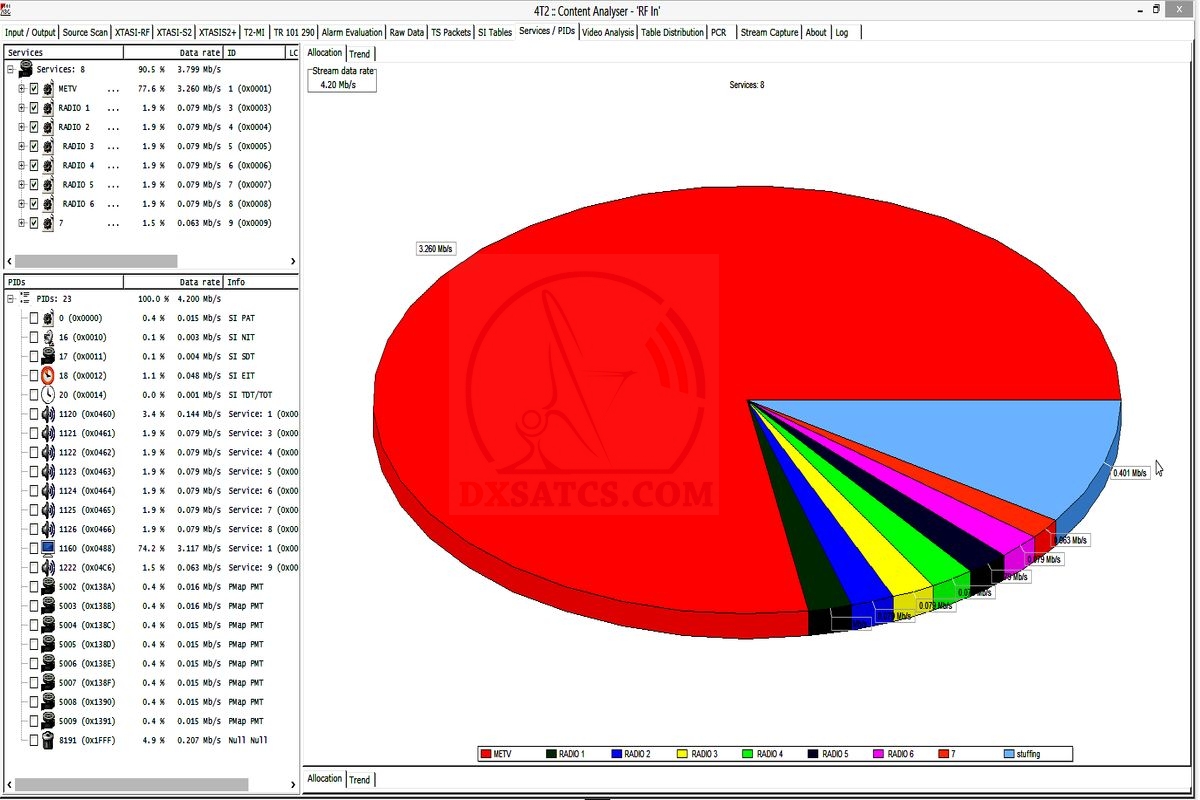Image resolution: width=1200 pixels, height=800 pixels.
Task: Click the clock icon for PID 20 TDT/TOT
Action: point(47,395)
